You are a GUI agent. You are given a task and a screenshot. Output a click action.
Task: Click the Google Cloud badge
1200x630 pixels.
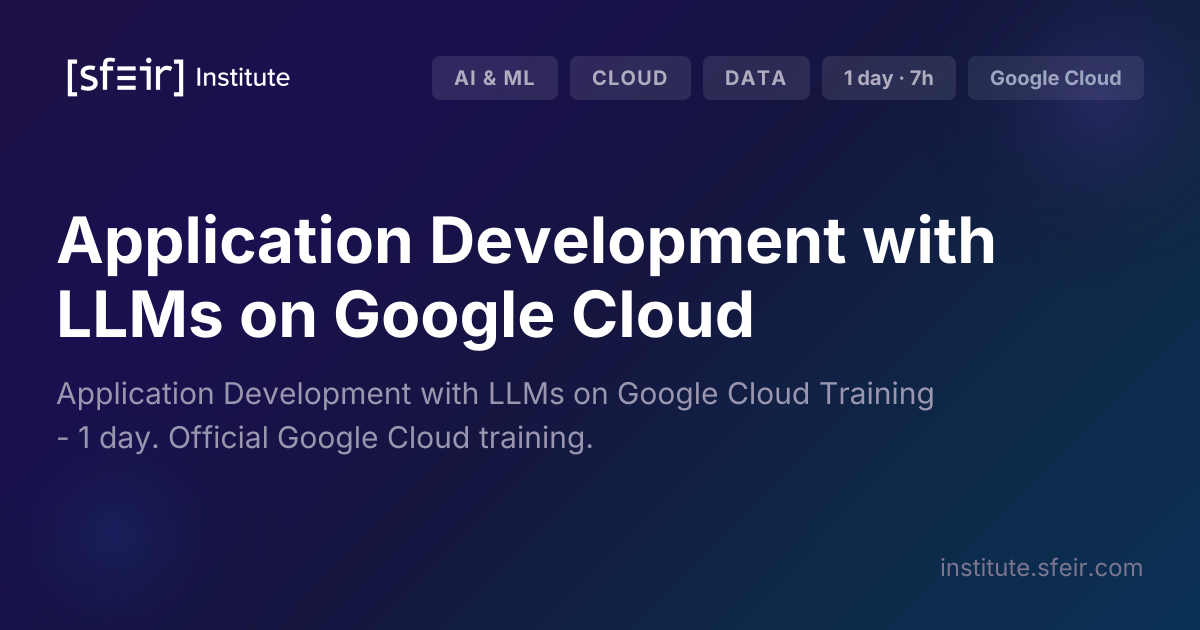point(1056,78)
